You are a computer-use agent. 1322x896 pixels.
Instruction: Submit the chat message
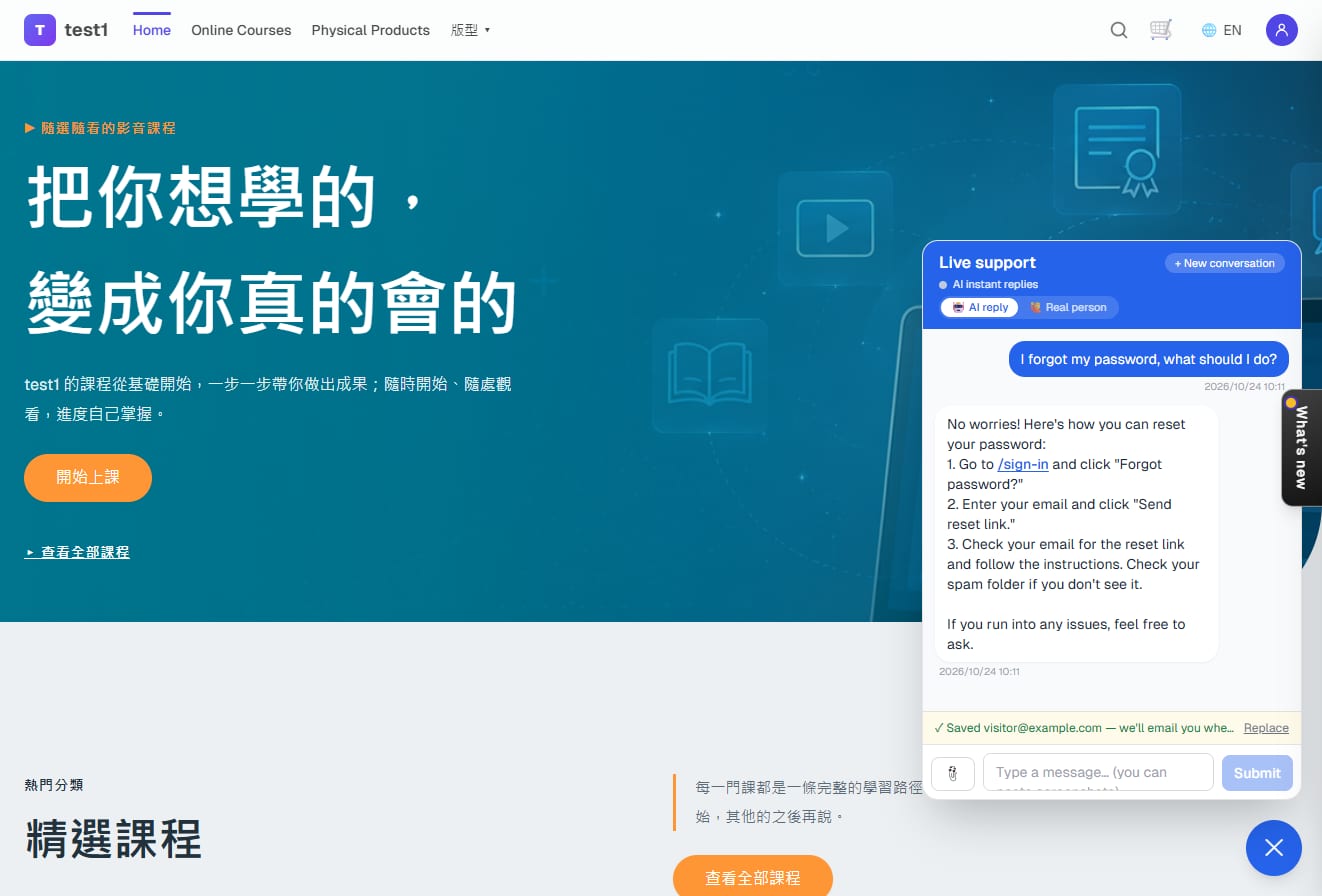point(1257,773)
